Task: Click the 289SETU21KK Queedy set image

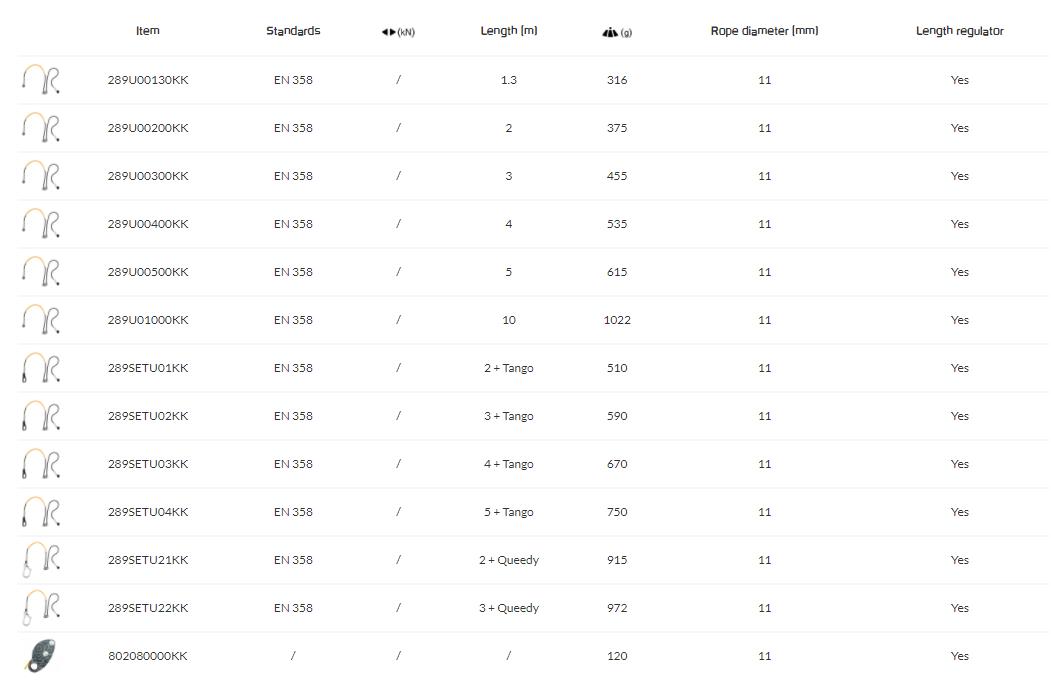Action: pyautogui.click(x=40, y=560)
